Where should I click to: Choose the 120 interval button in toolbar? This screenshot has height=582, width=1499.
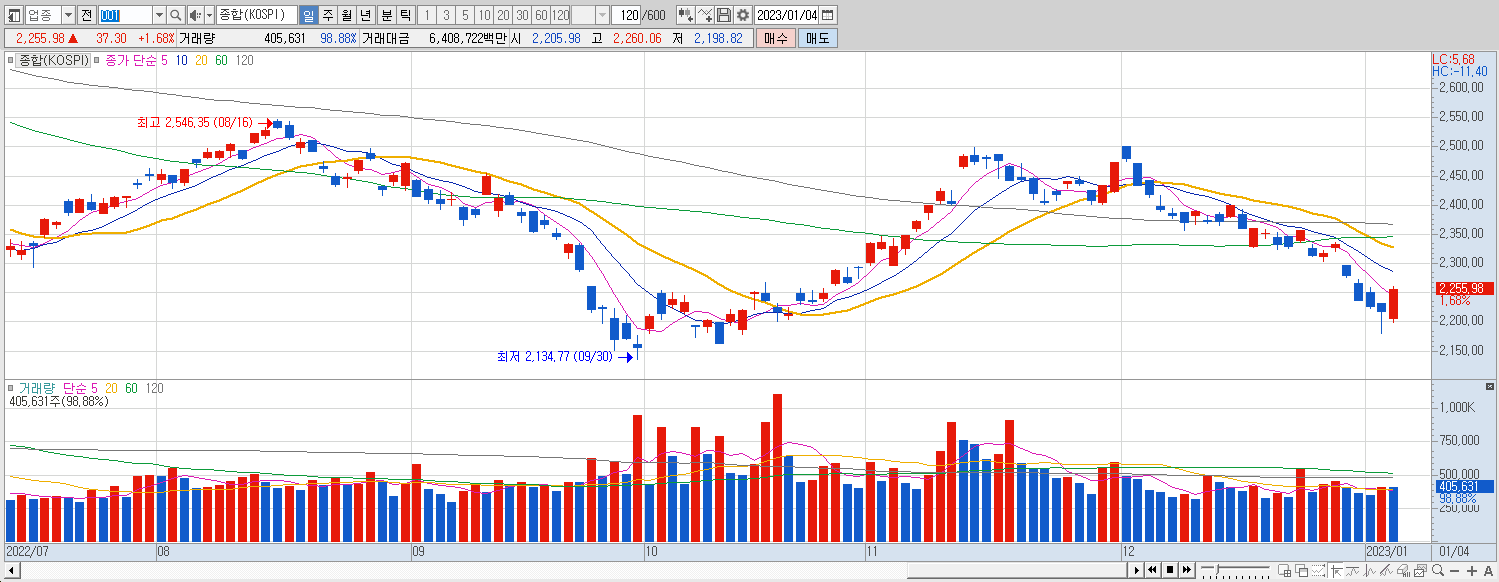click(x=560, y=15)
